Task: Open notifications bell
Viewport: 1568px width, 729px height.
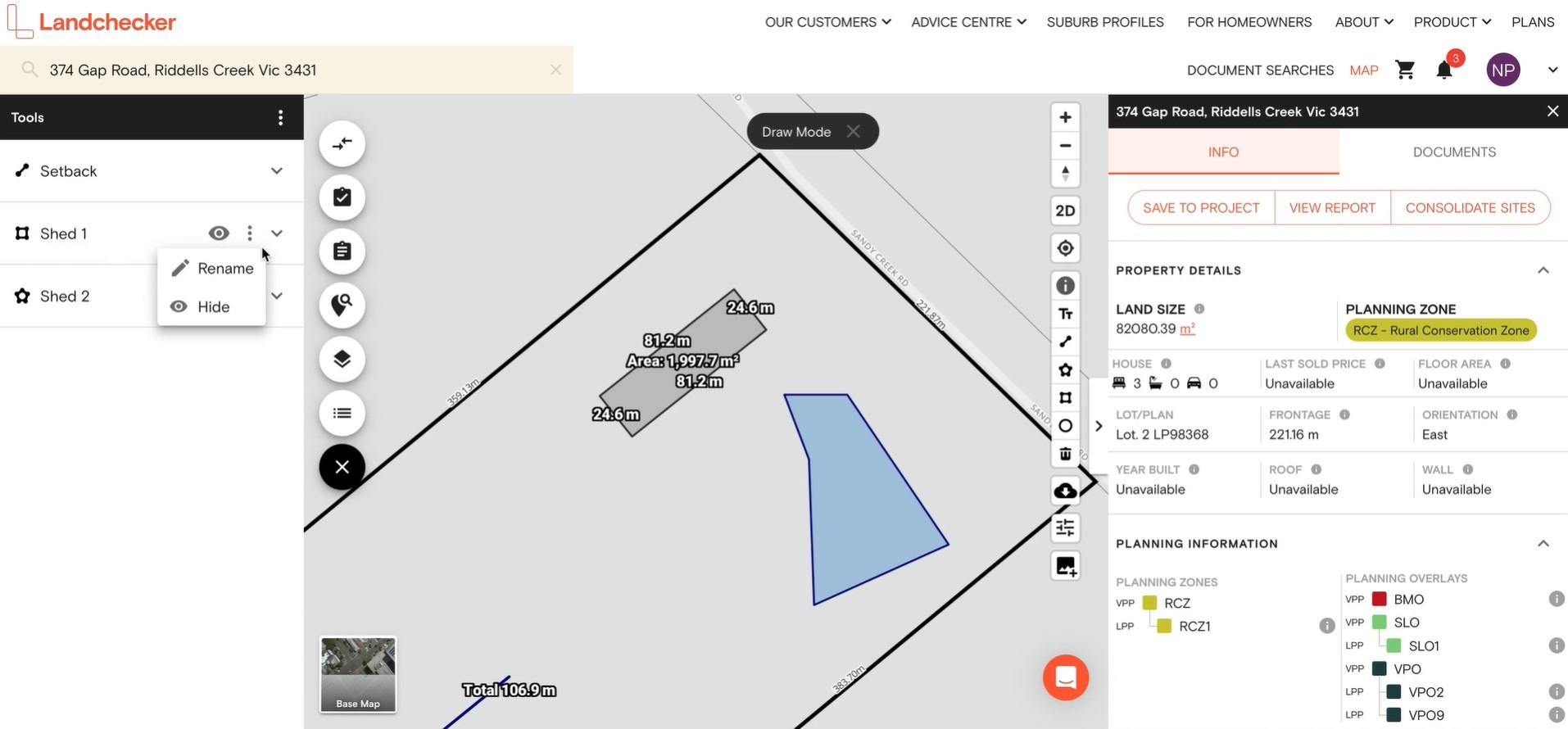Action: point(1444,70)
